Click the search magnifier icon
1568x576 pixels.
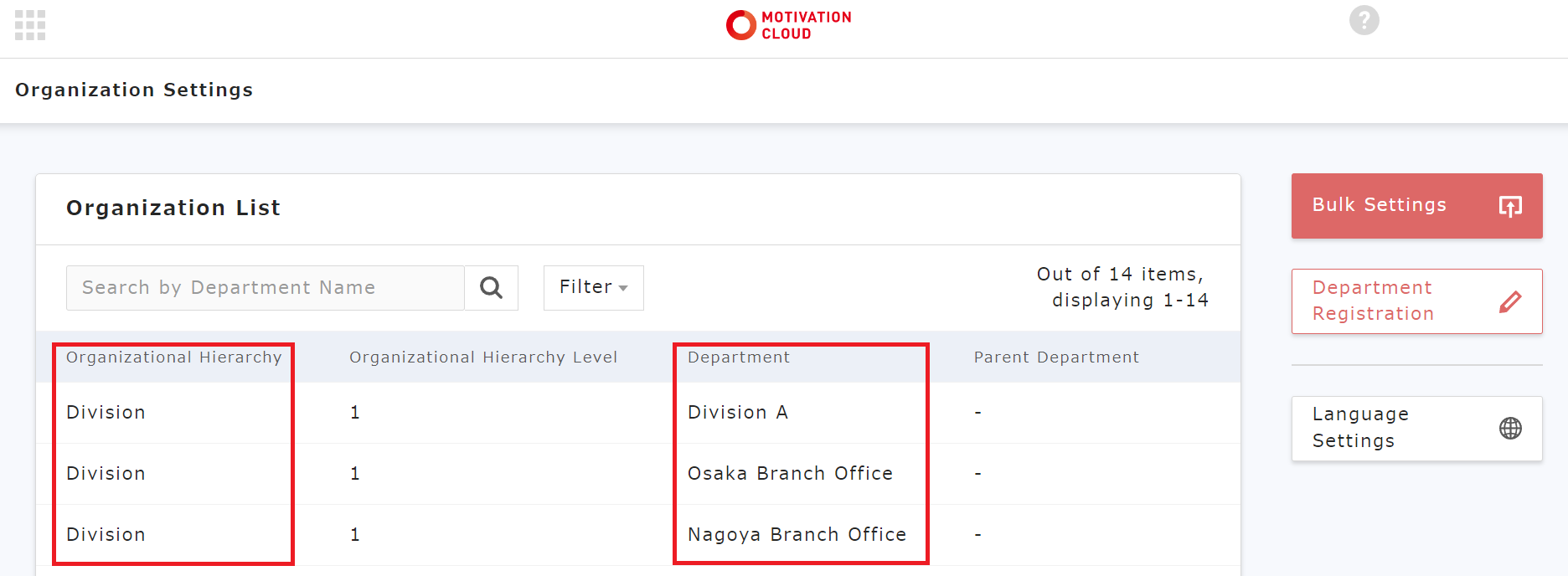click(491, 288)
